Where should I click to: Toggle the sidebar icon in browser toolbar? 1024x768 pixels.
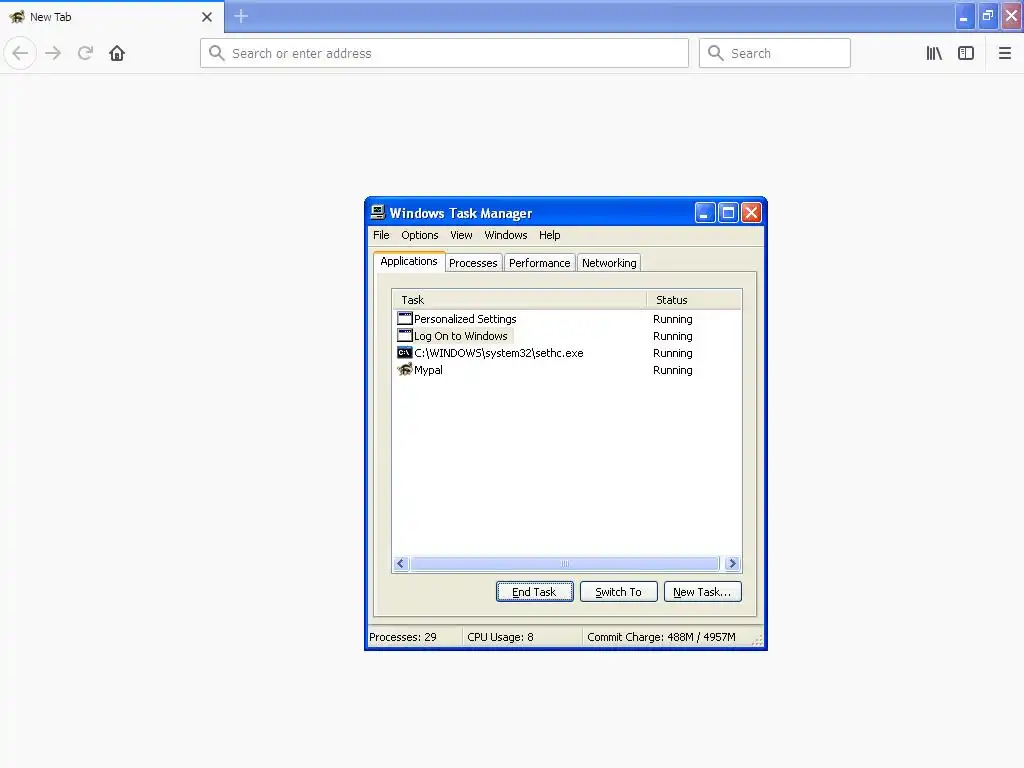pyautogui.click(x=966, y=53)
